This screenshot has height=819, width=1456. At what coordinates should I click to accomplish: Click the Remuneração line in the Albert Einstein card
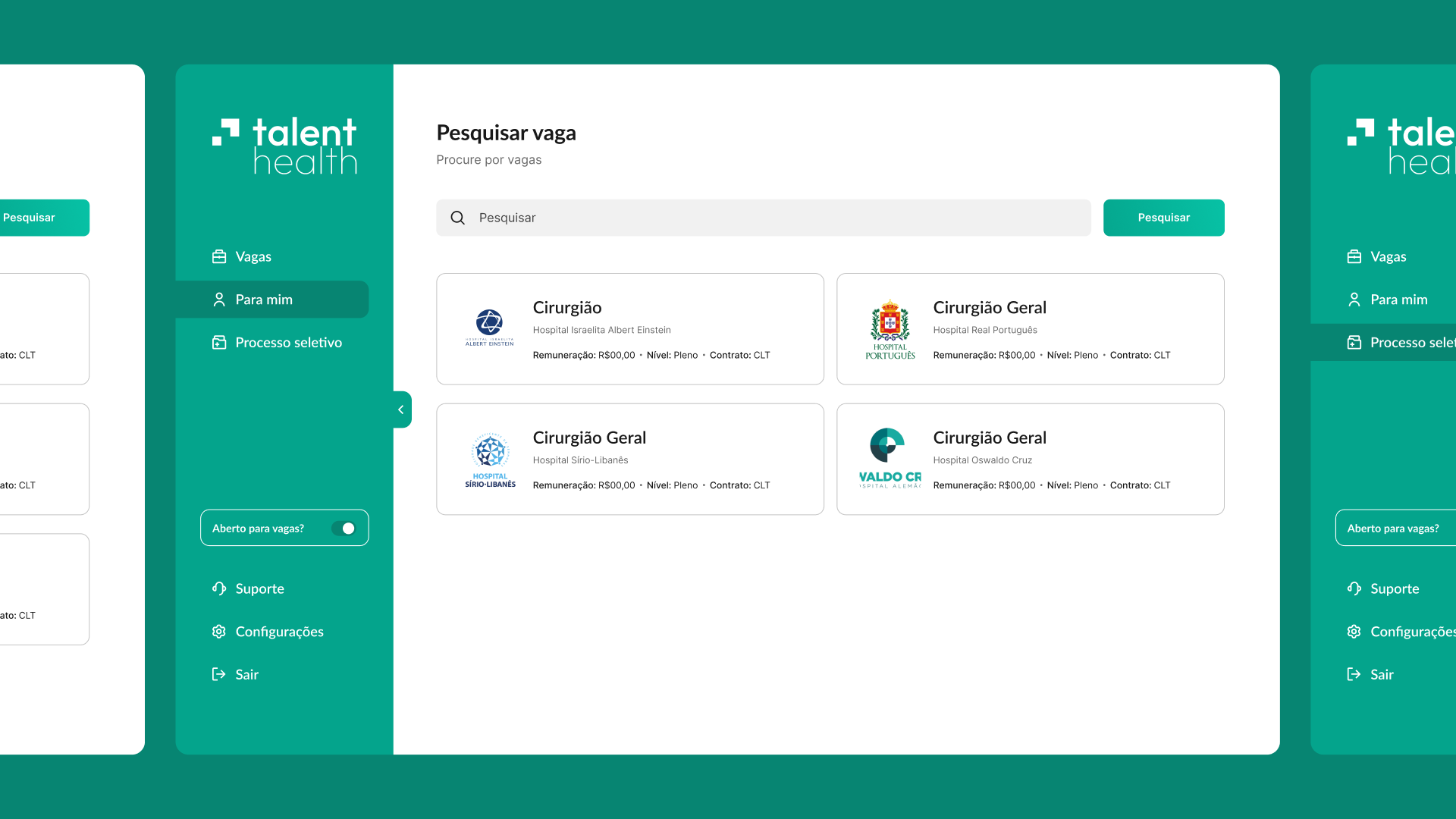tap(651, 355)
